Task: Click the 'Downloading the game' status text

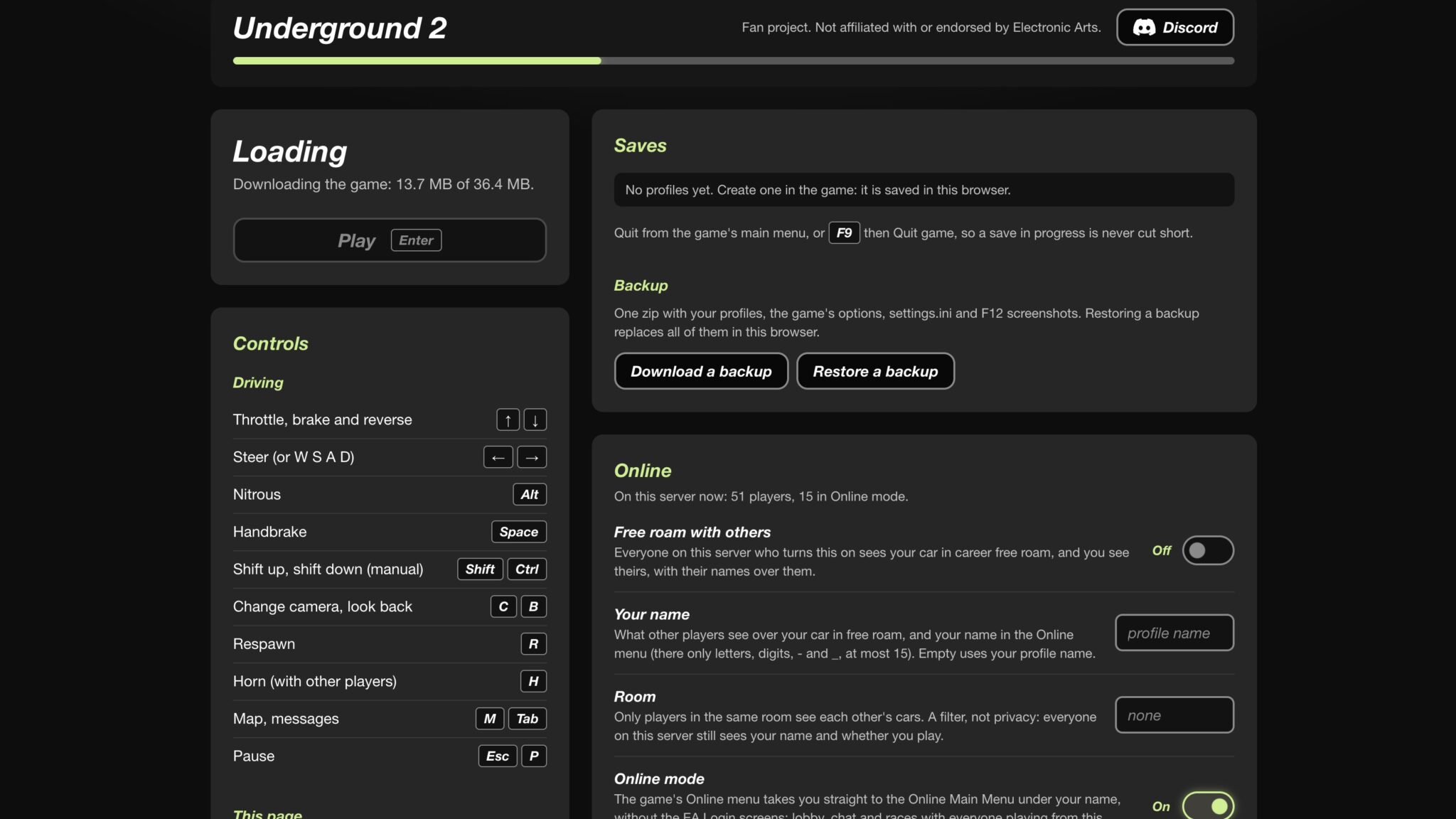Action: click(x=383, y=184)
